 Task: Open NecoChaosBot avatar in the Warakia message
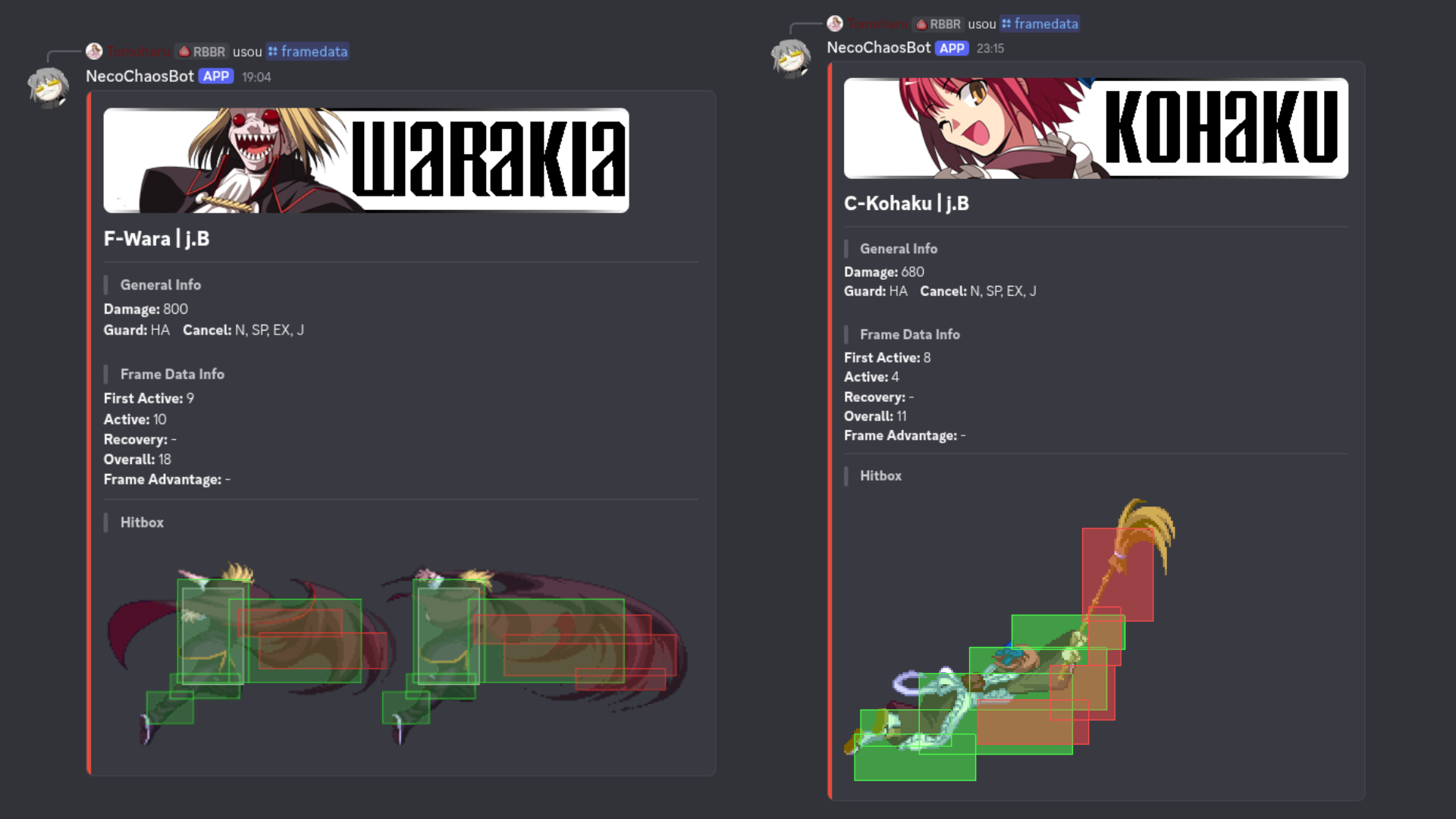point(48,87)
